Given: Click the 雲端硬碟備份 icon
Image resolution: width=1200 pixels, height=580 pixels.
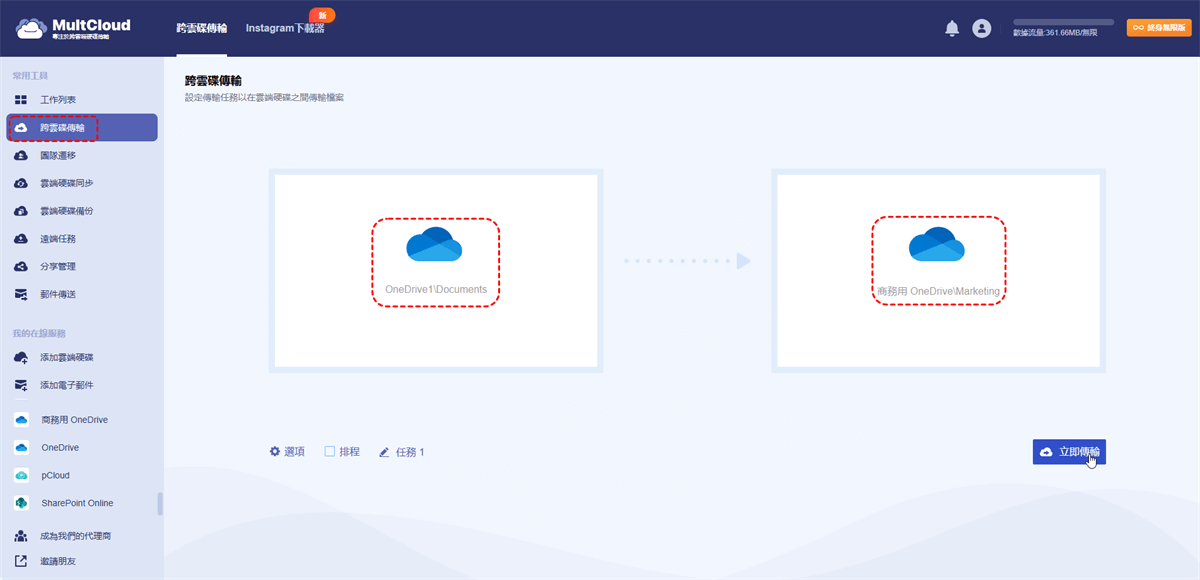Looking at the screenshot, I should click(x=21, y=211).
